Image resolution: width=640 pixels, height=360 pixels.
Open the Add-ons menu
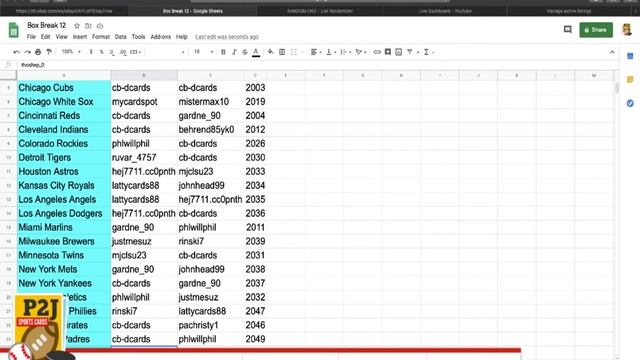(160, 37)
